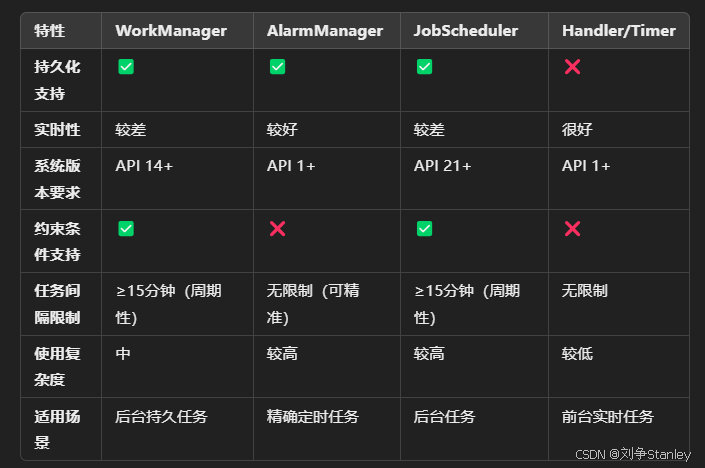
Task: Click 较差 in JobScheduler 实时性 cell
Action: click(429, 129)
